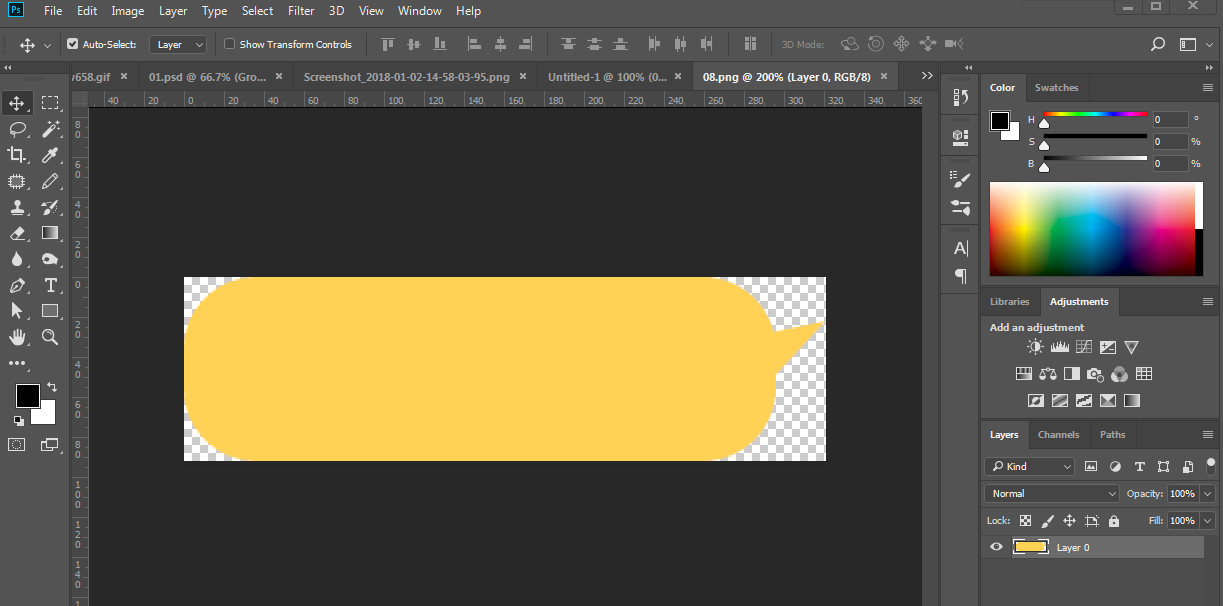The image size is (1223, 606).
Task: Open the Layers panel options menu
Action: coord(1207,435)
